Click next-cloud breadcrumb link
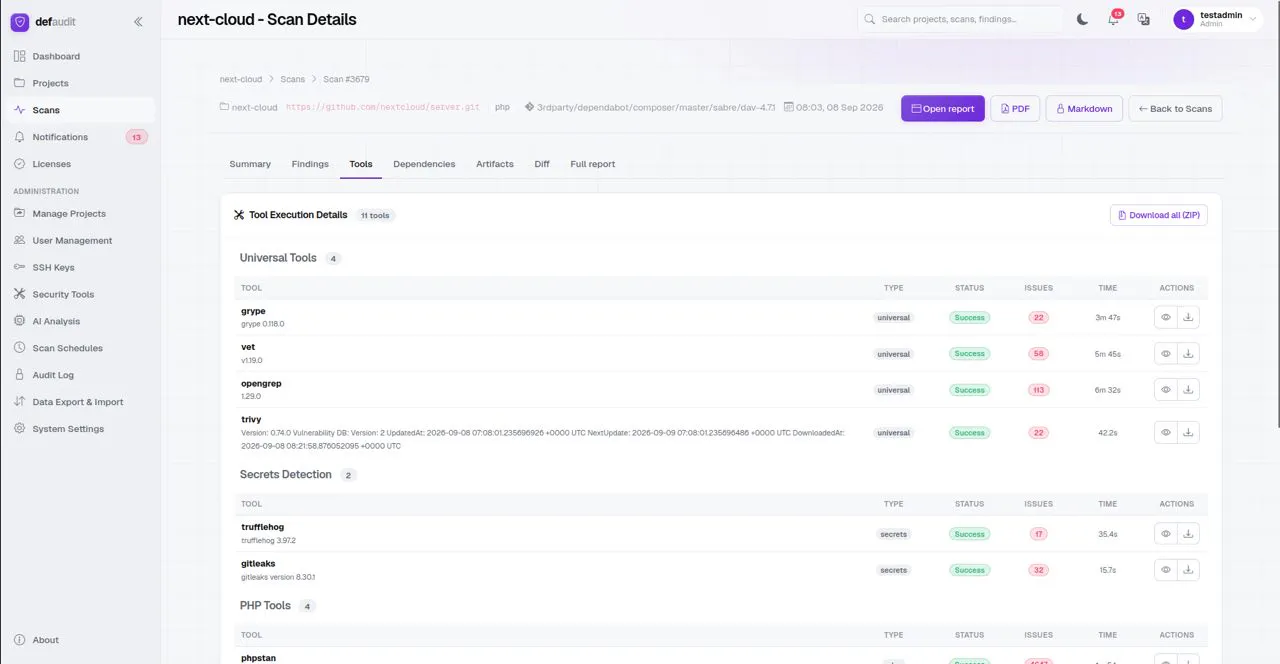 pyautogui.click(x=241, y=79)
